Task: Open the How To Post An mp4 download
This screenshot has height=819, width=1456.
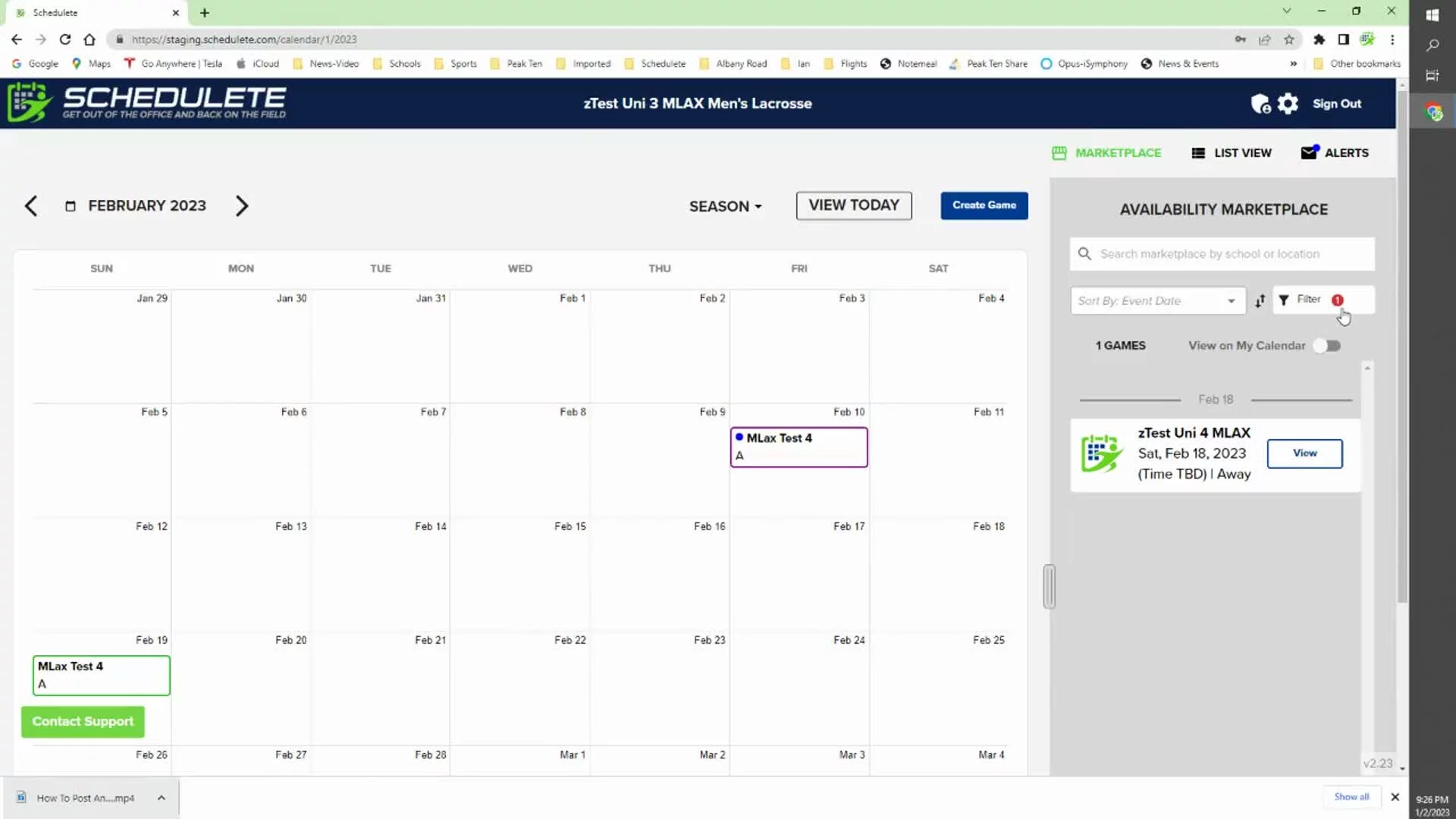Action: 77,798
